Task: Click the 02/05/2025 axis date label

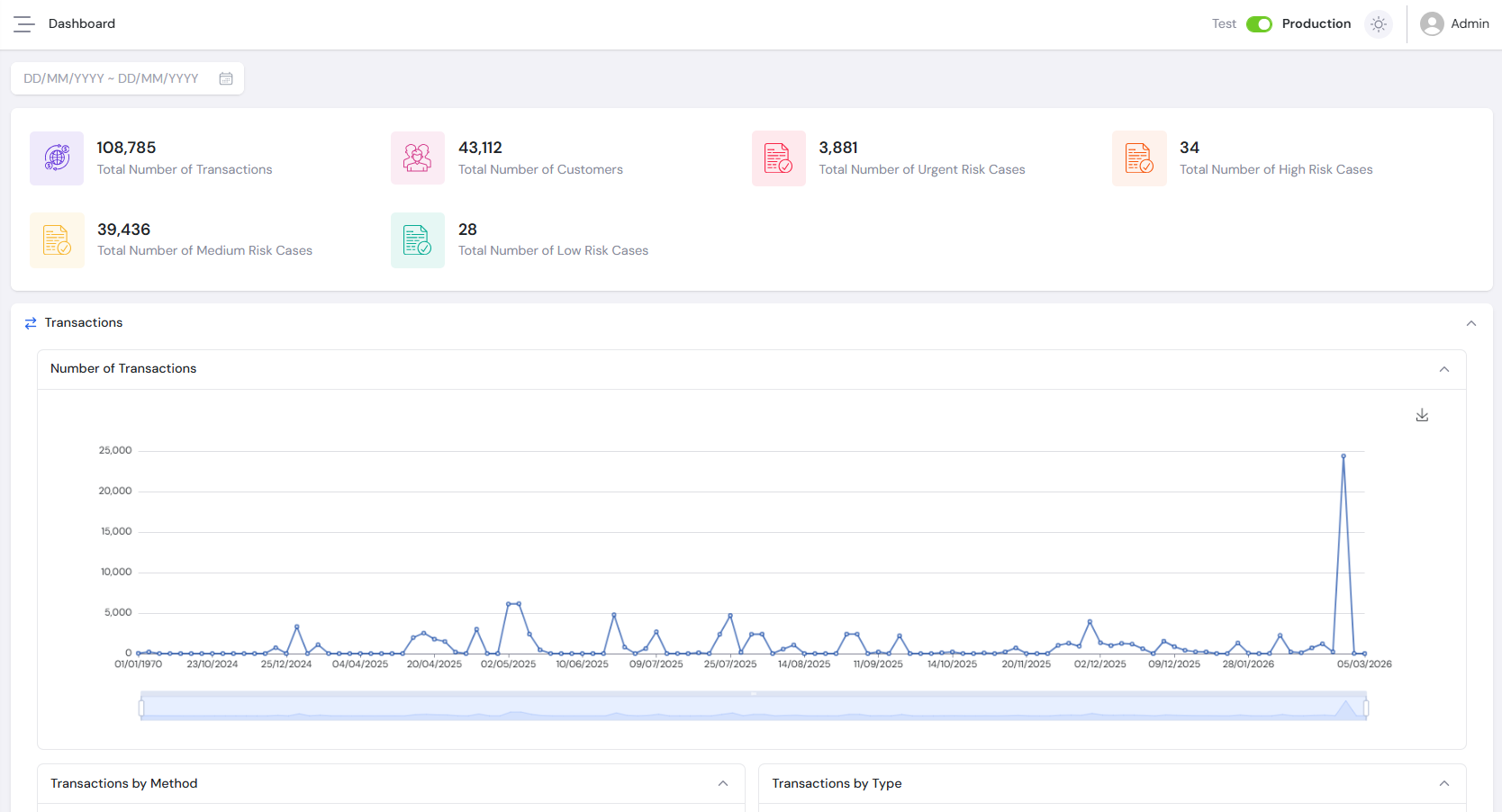Action: tap(508, 664)
